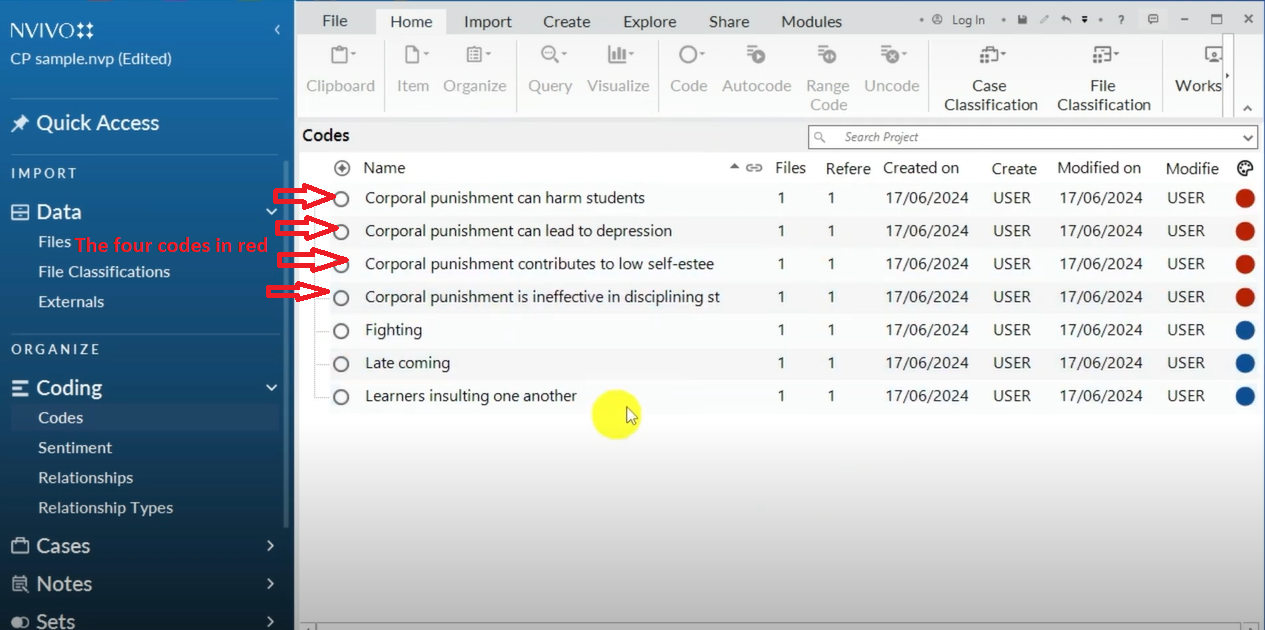Switch to the Explore ribbon tab
The height and width of the screenshot is (630, 1265).
pos(650,21)
